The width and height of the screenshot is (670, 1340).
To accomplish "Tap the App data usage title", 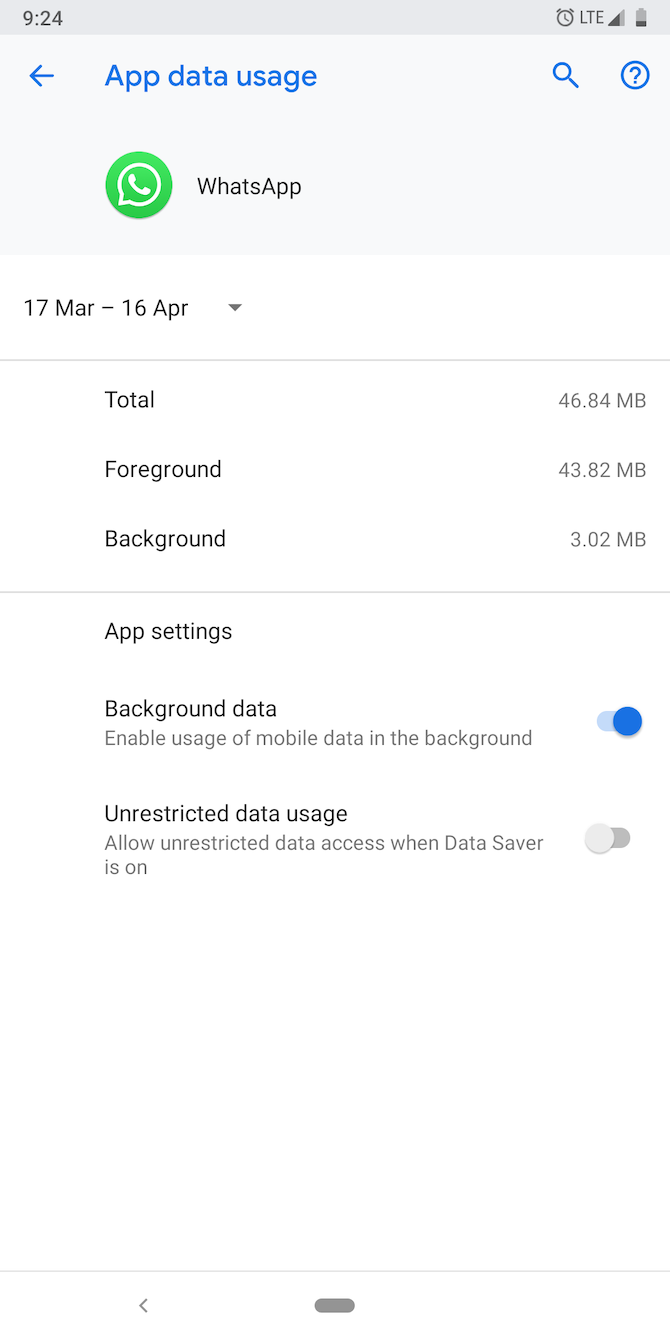I will click(x=211, y=76).
